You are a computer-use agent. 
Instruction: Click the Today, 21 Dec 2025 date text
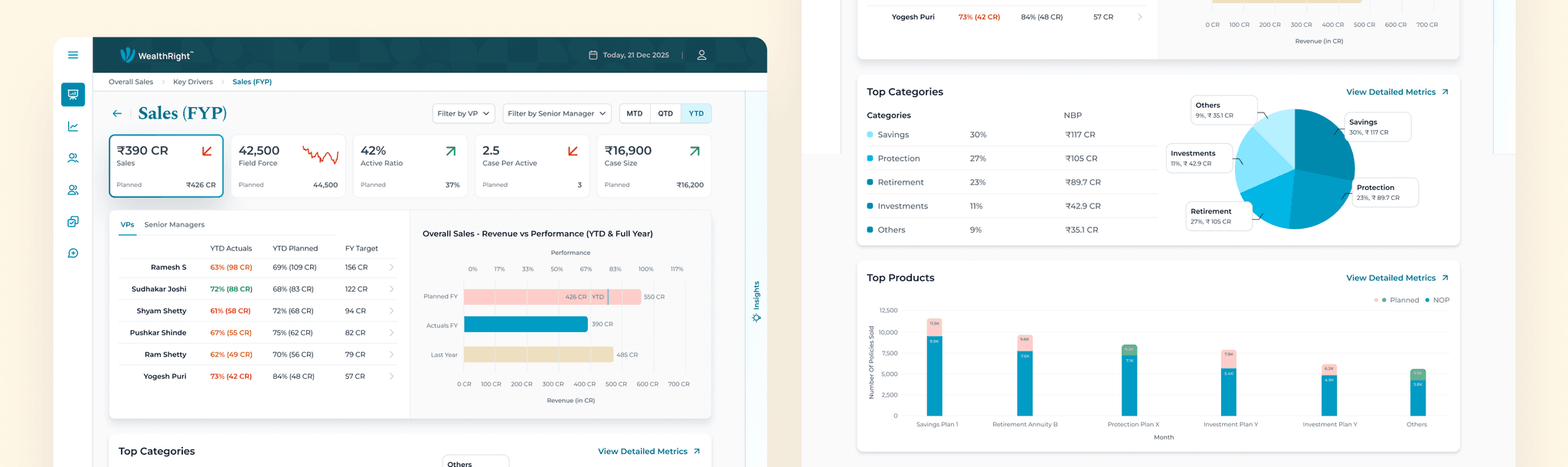tap(635, 55)
